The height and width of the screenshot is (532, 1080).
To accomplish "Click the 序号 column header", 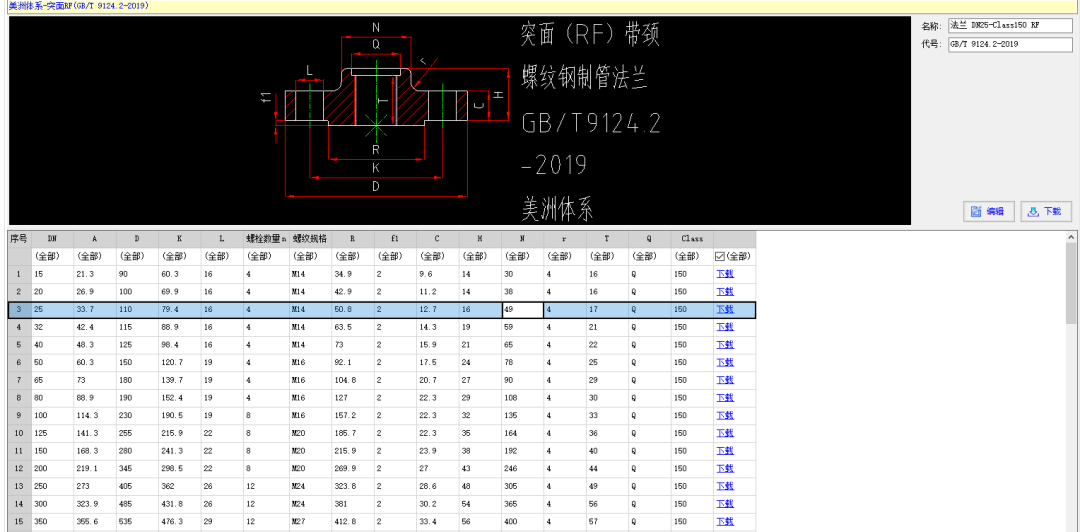I will pos(19,239).
